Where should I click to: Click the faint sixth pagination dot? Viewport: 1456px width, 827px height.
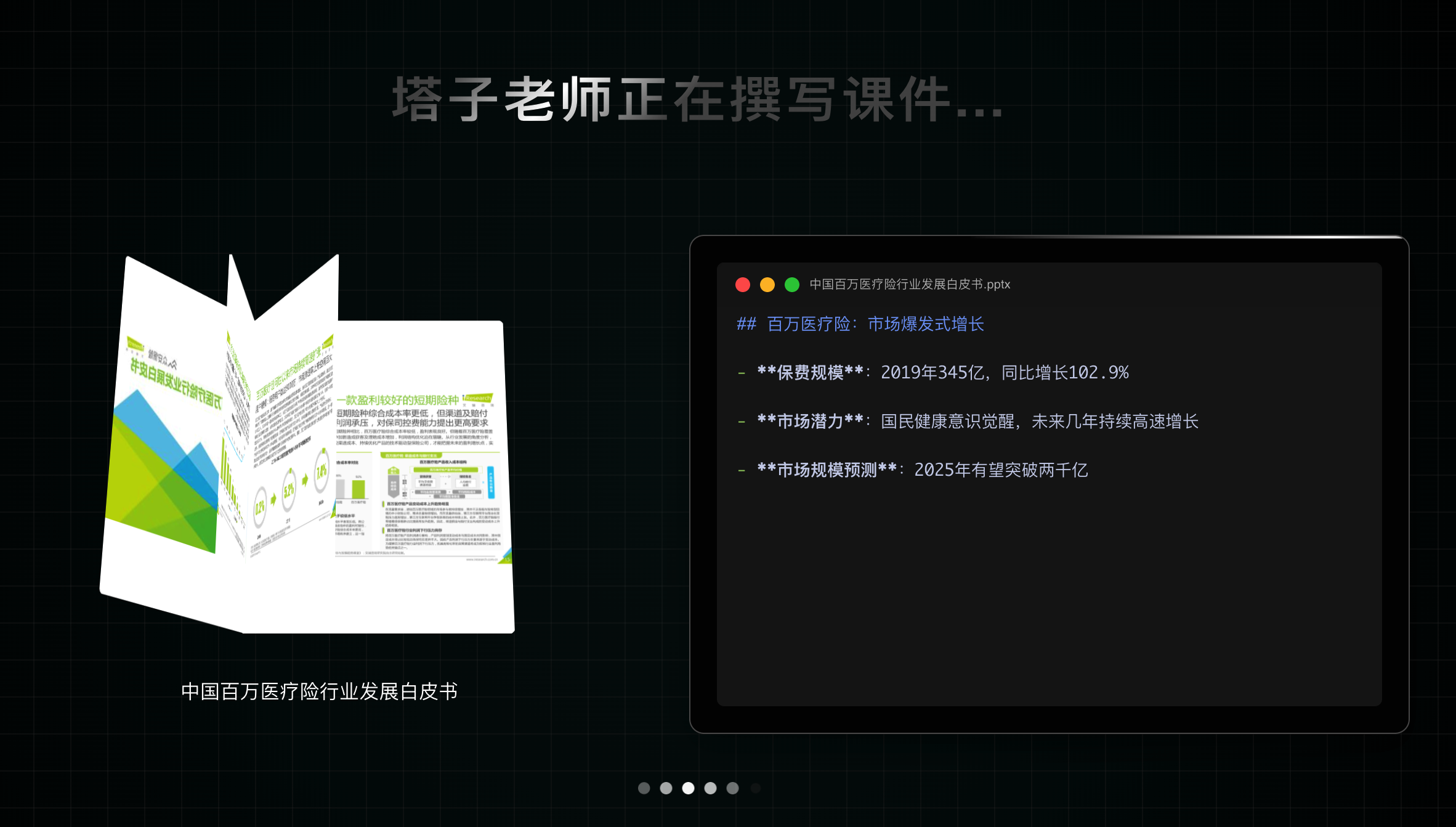(x=756, y=788)
